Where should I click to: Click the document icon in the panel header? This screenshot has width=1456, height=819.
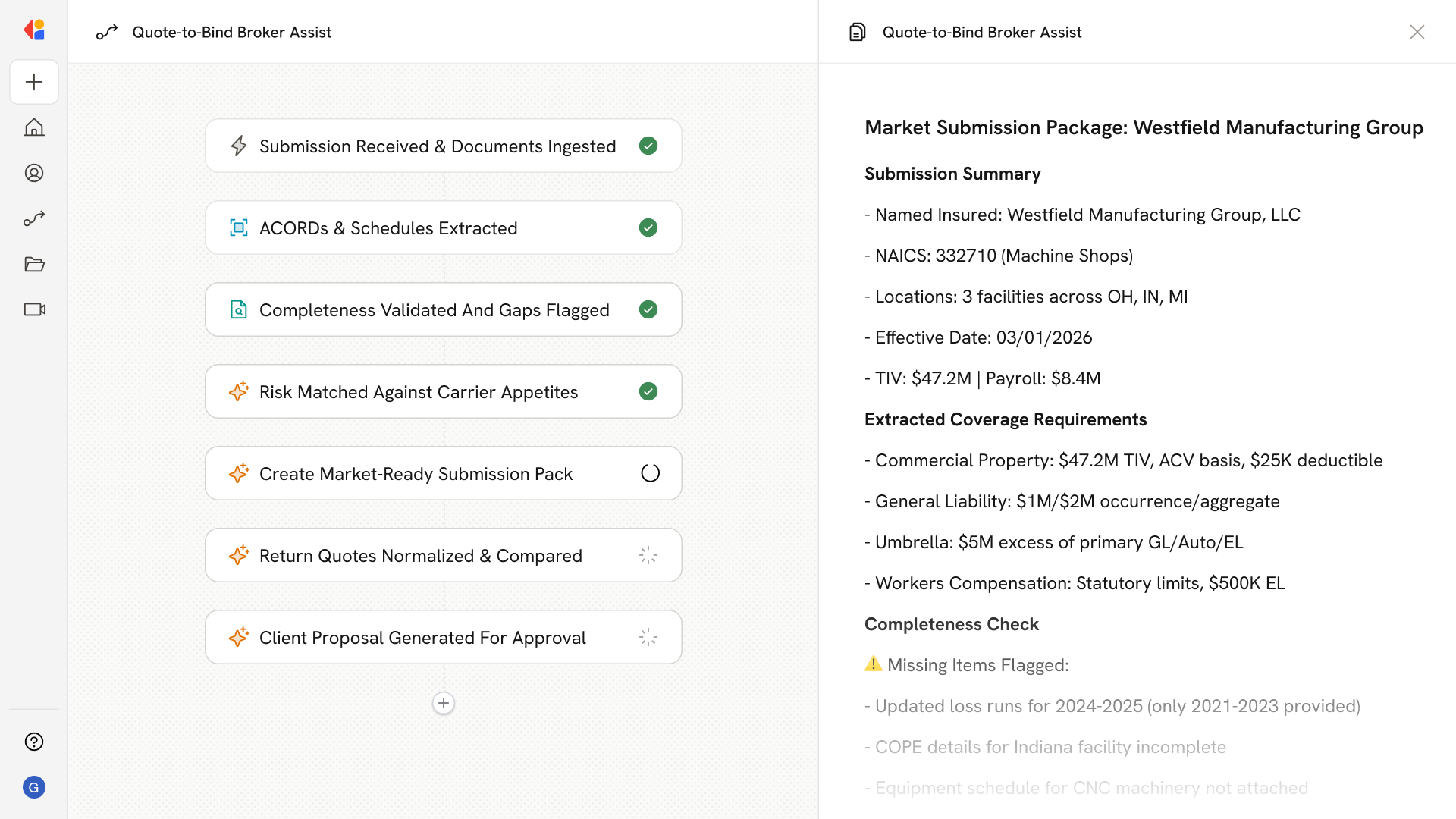[x=857, y=32]
